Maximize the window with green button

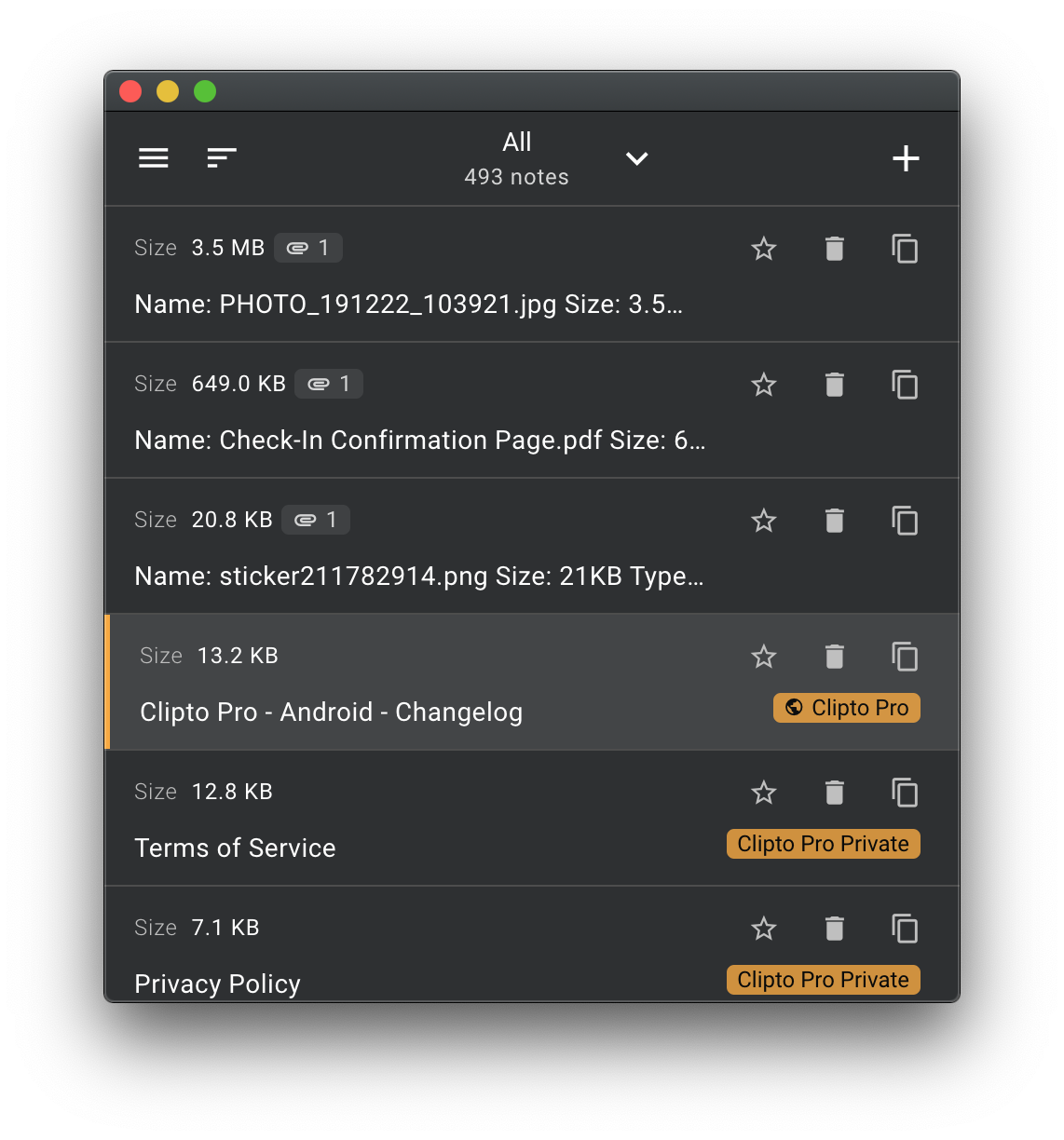[x=205, y=91]
